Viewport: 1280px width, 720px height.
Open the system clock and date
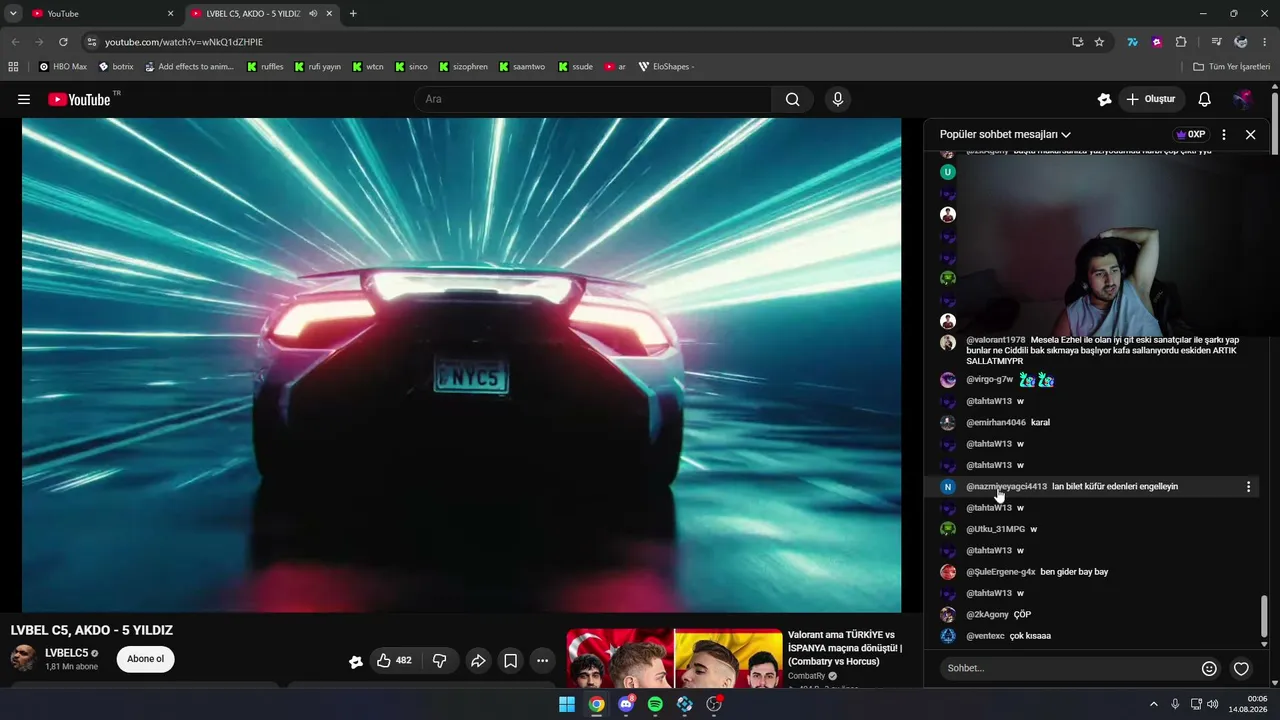1248,704
